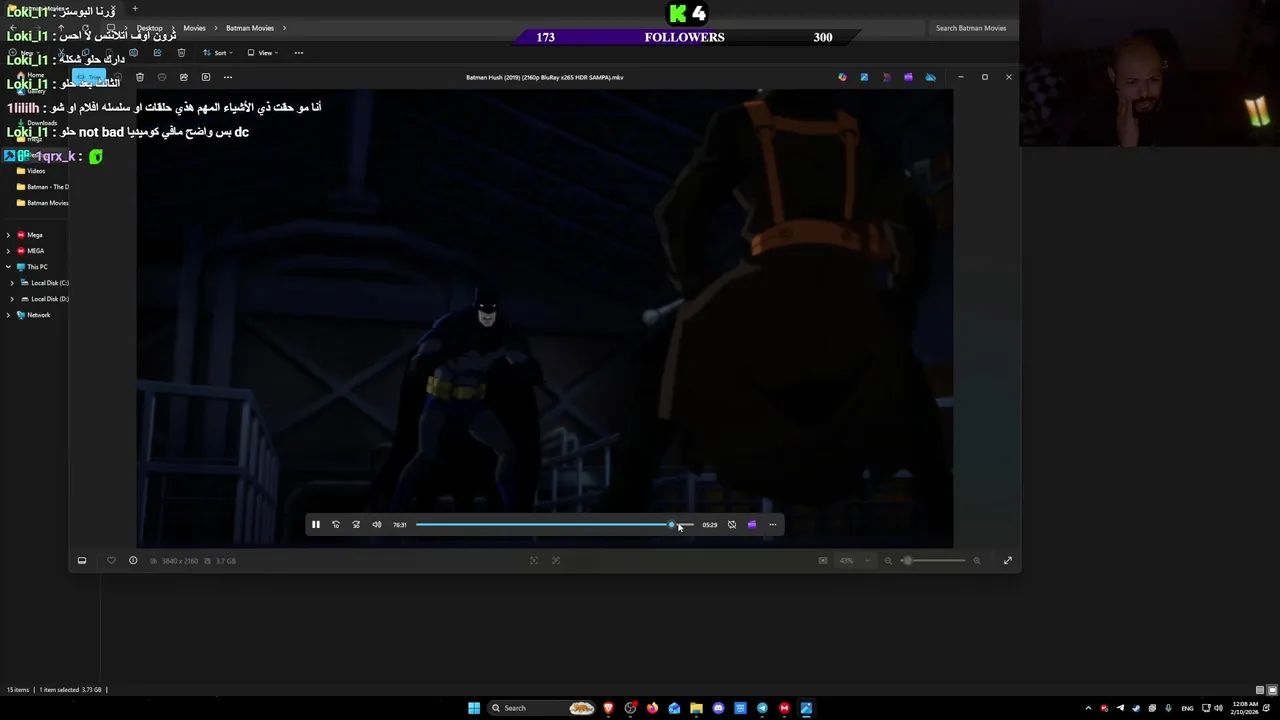
Task: Click the fit to window icon
Action: (534, 560)
